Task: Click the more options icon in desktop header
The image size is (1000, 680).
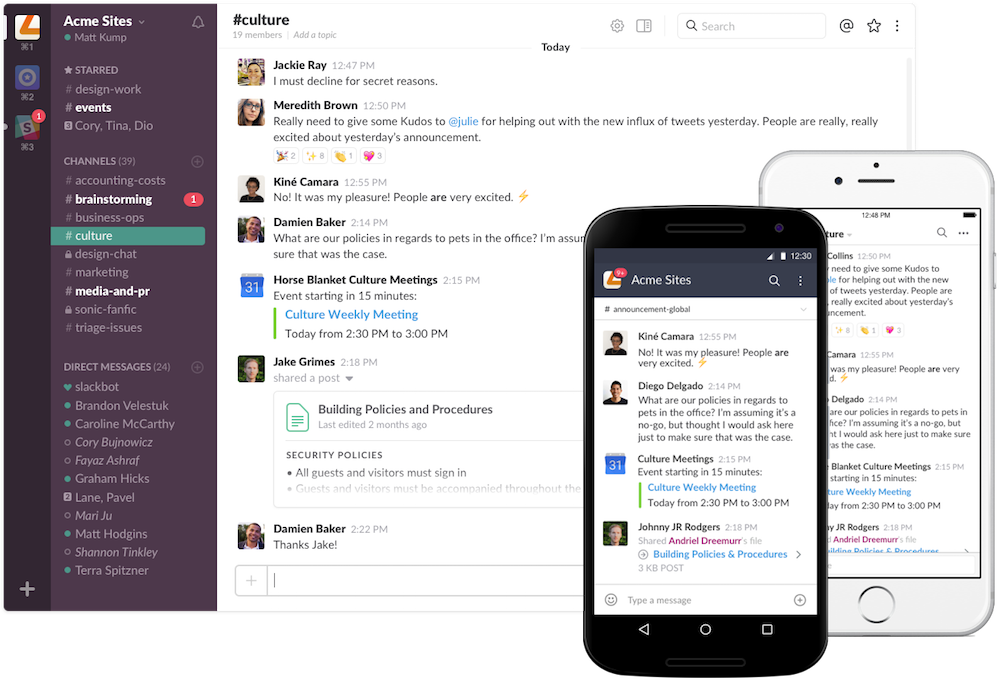Action: (899, 26)
